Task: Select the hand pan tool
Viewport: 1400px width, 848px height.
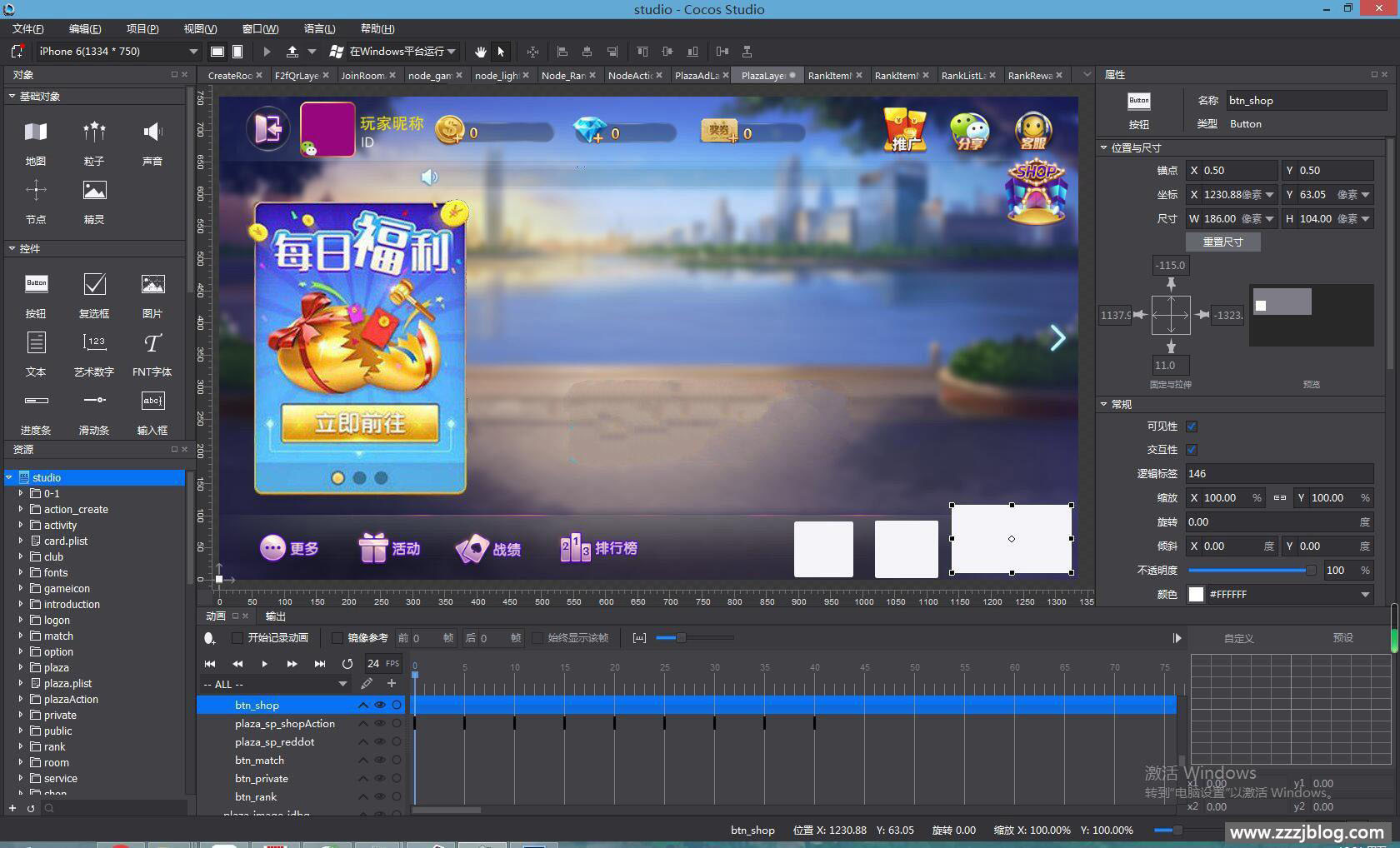Action: pyautogui.click(x=481, y=52)
